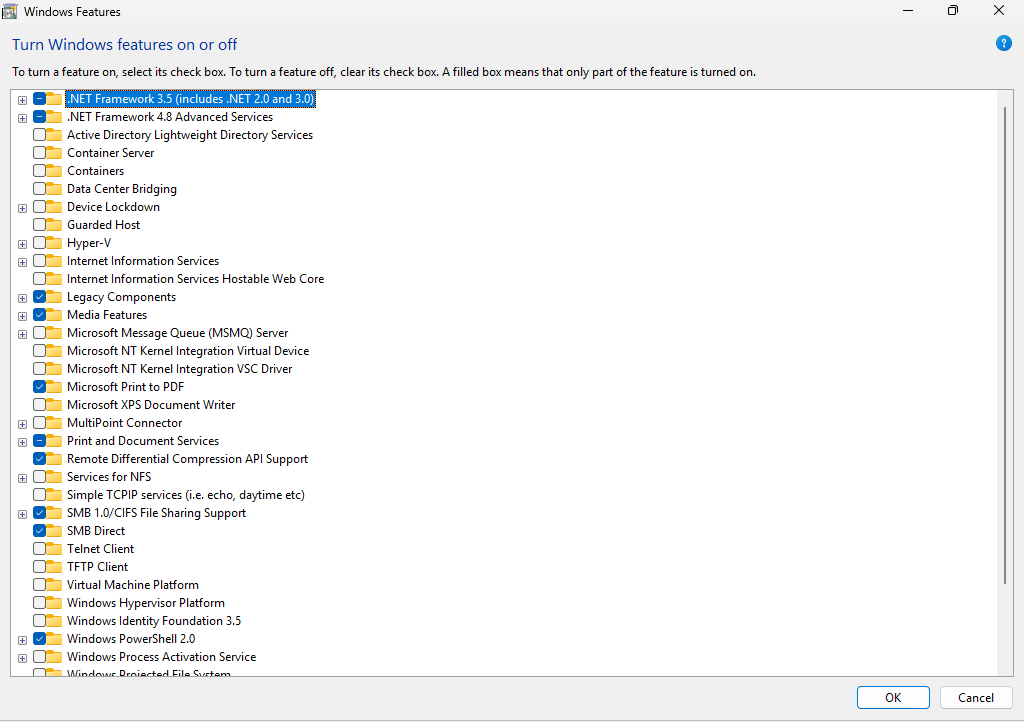Expand the Internet Information Services tree node

pyautogui.click(x=22, y=262)
